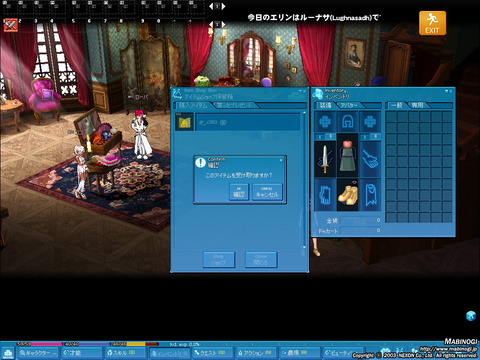Open スキル skill menu button
This screenshot has height=360, width=480.
coord(125,353)
